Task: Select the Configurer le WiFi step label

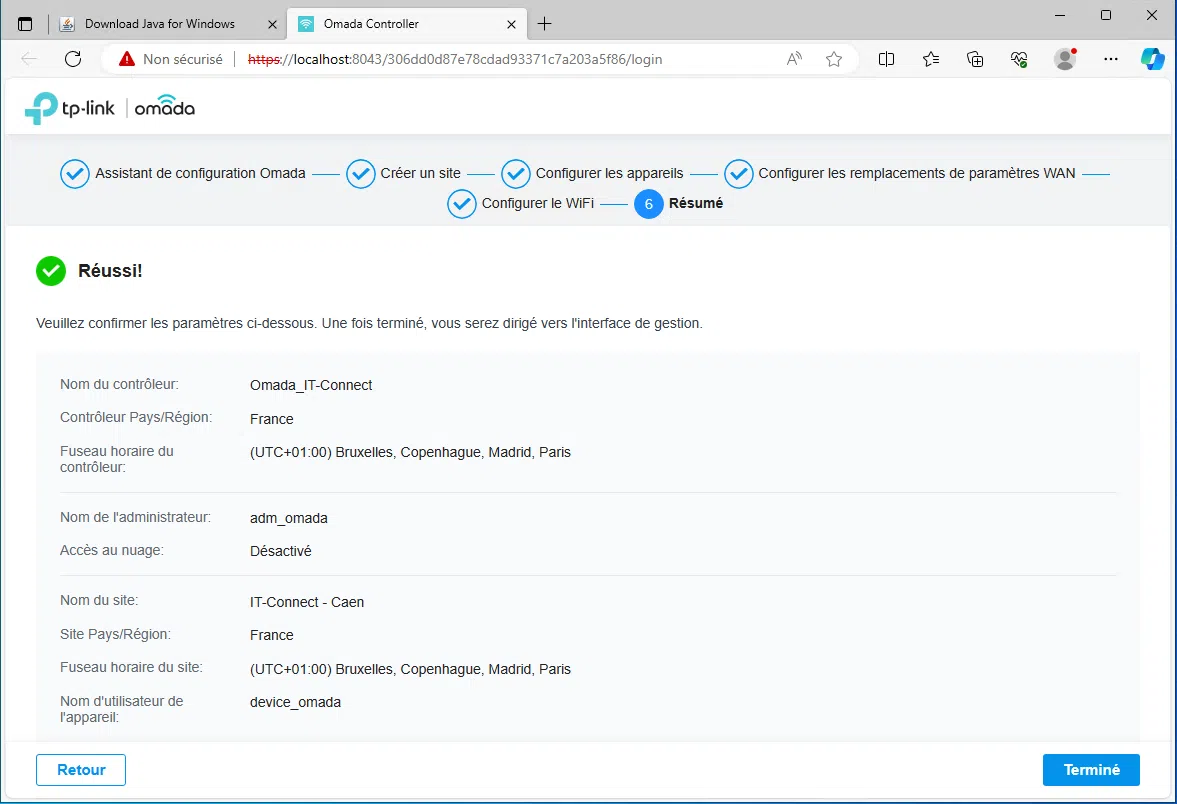Action: click(x=537, y=203)
